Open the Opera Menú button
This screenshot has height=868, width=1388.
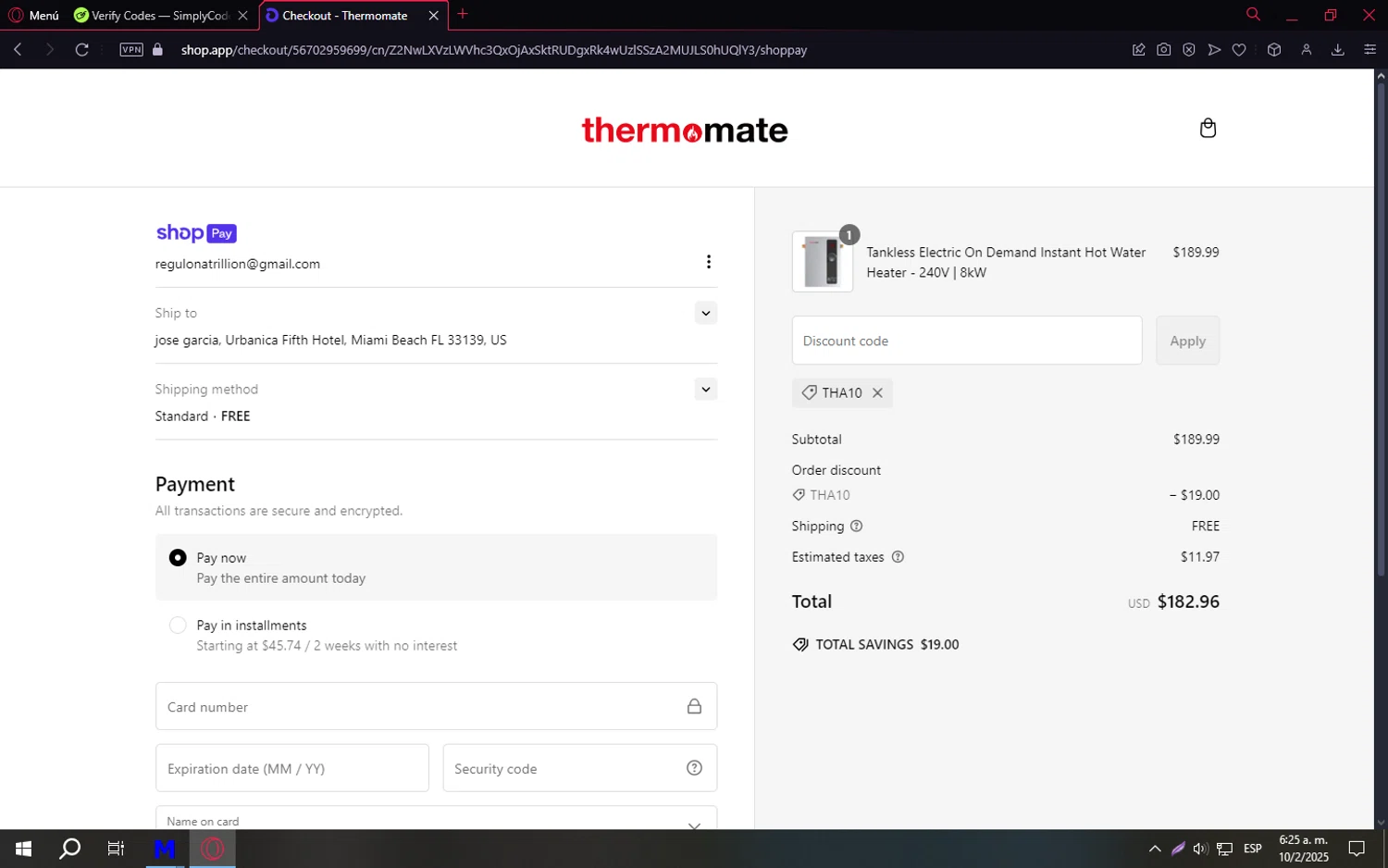pyautogui.click(x=34, y=16)
